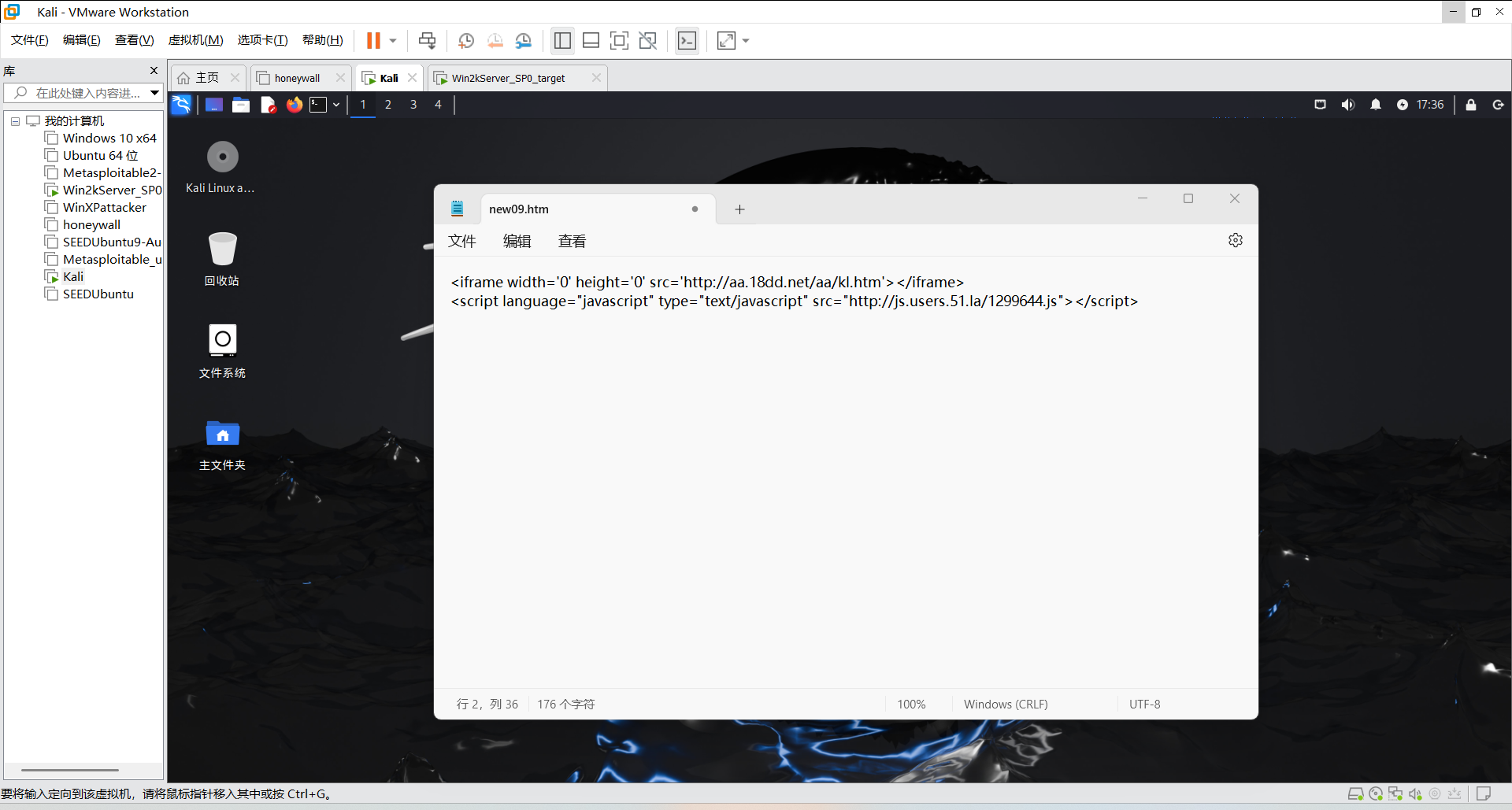This screenshot has width=1512, height=810.
Task: Show the console view button
Action: 687,40
